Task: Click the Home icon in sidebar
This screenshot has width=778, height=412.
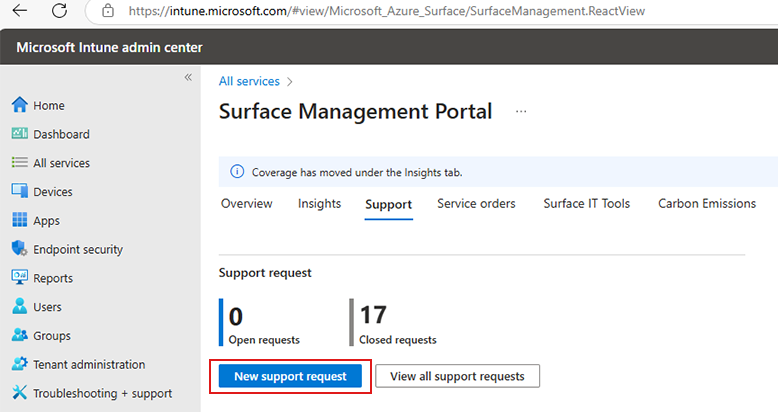Action: [x=19, y=106]
